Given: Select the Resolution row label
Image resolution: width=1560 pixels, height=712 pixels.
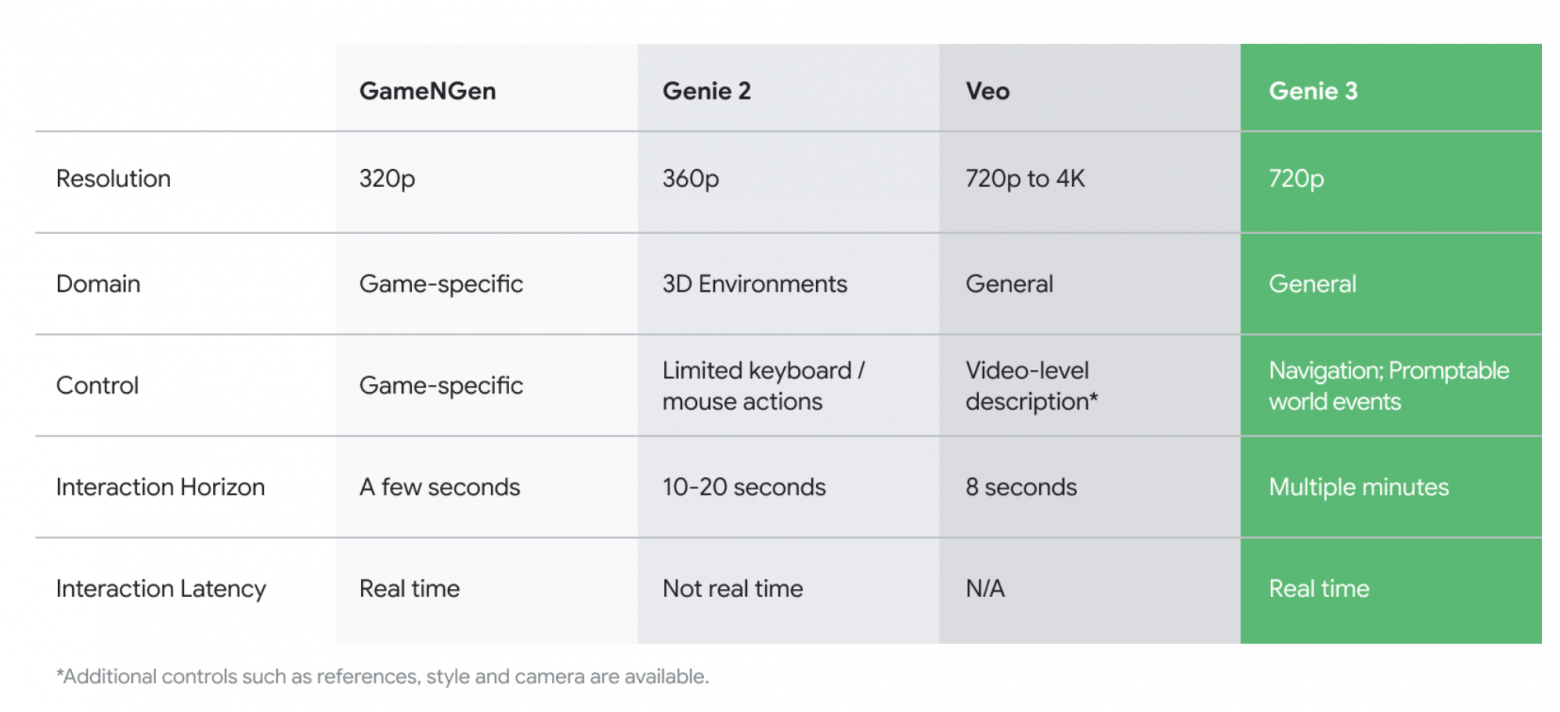Looking at the screenshot, I should coord(113,179).
